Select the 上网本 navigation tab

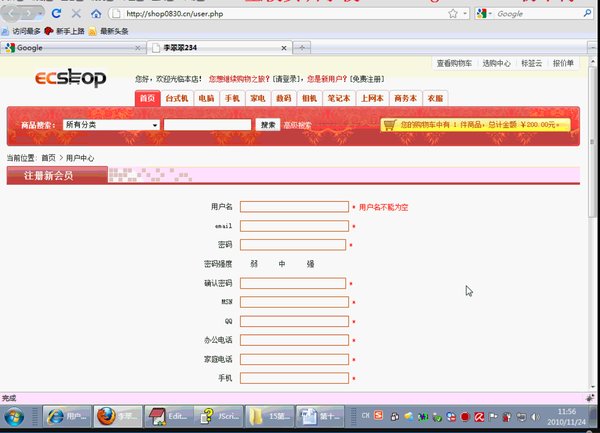pyautogui.click(x=372, y=98)
